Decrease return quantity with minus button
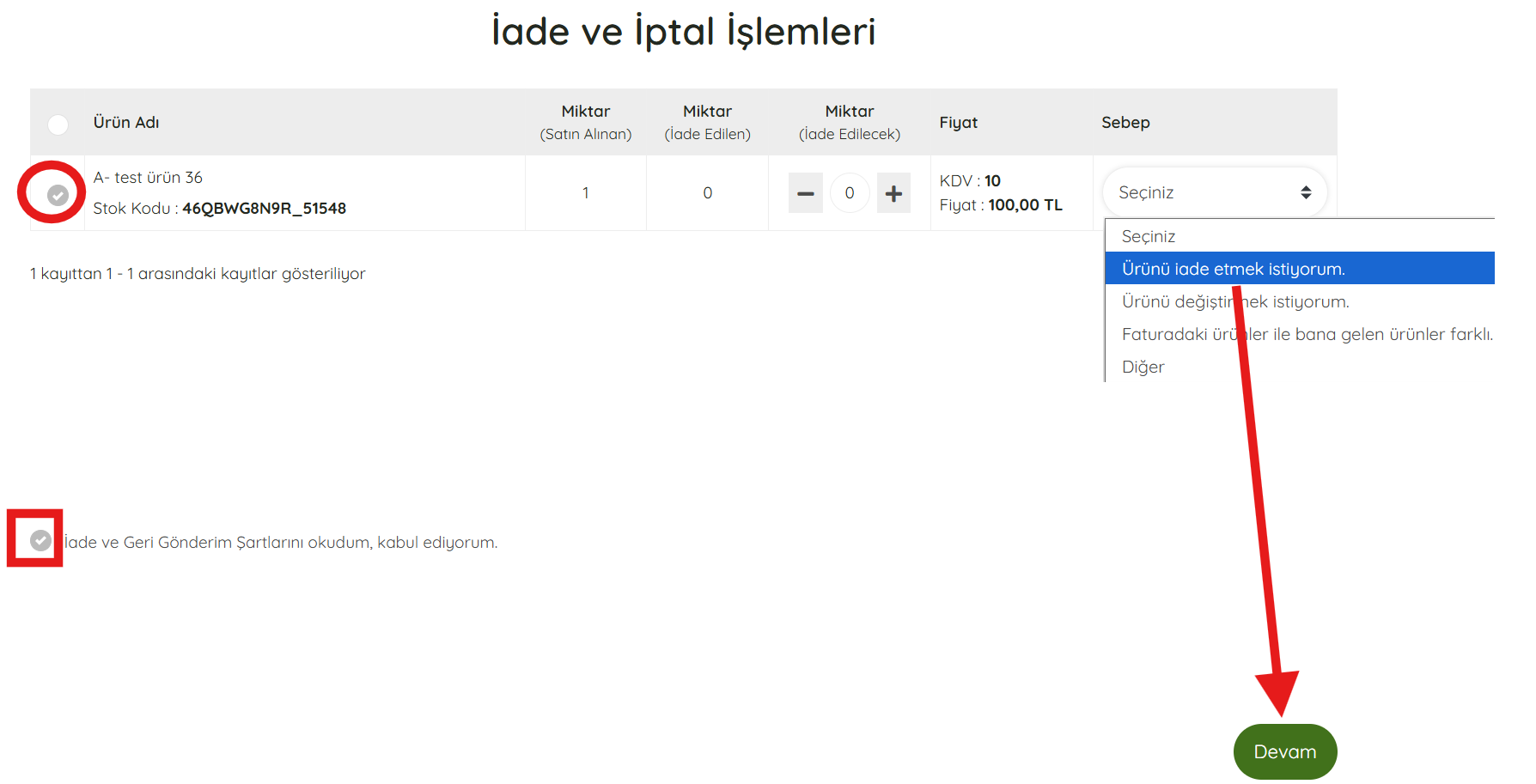The image size is (1536, 784). pos(805,193)
